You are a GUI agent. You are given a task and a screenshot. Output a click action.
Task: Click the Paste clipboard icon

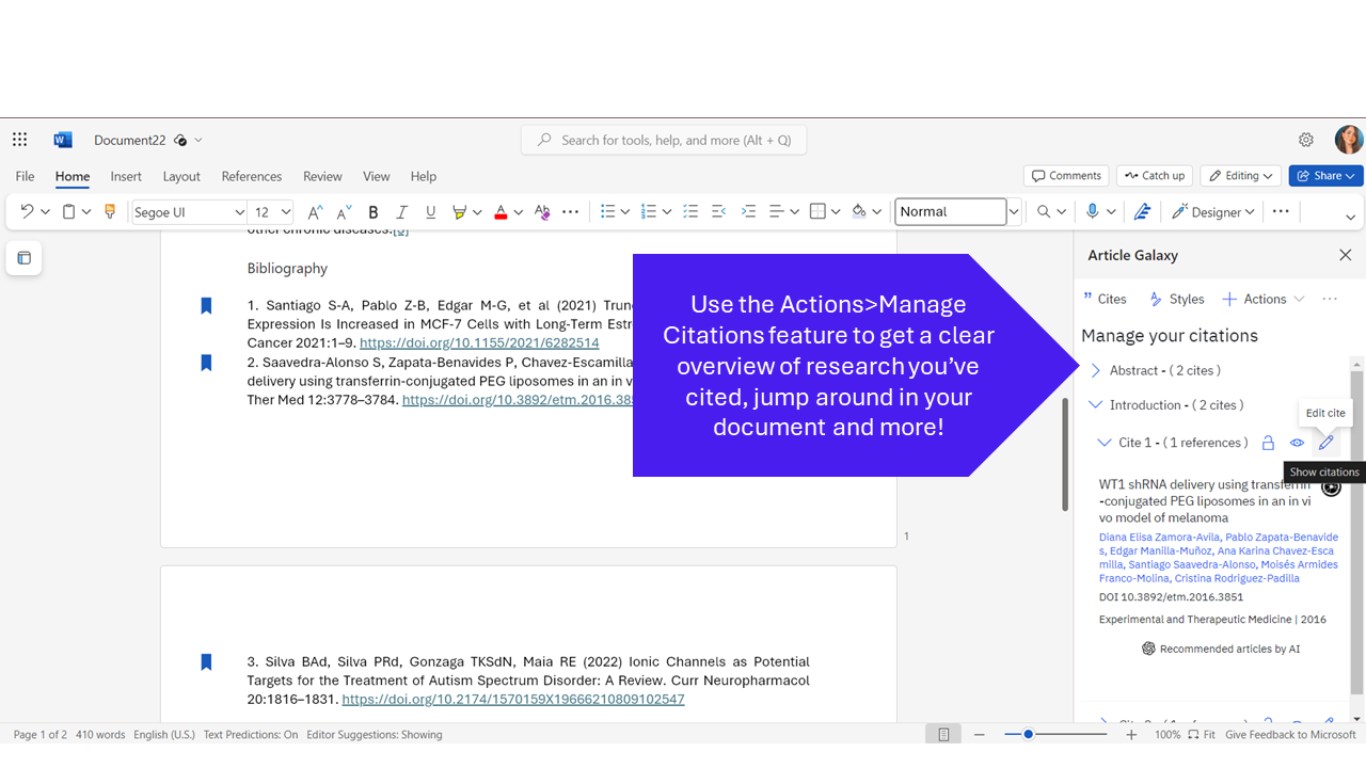[69, 212]
